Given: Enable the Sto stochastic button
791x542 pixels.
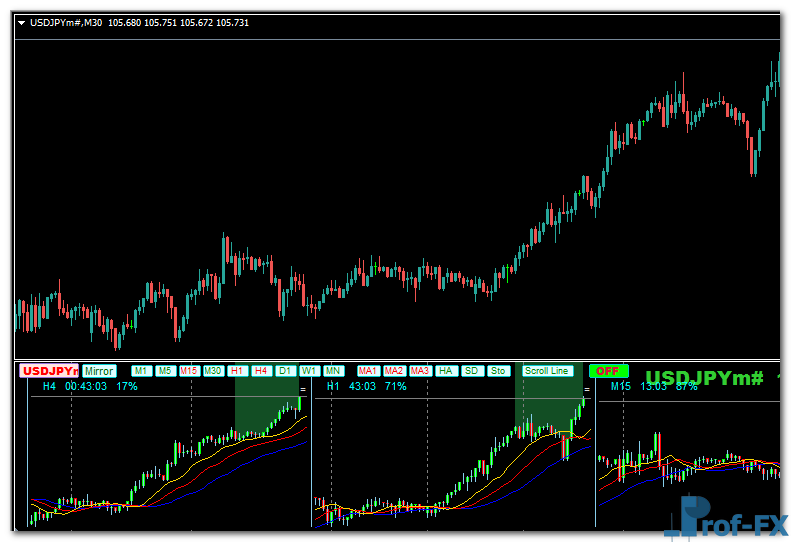Looking at the screenshot, I should 498,371.
